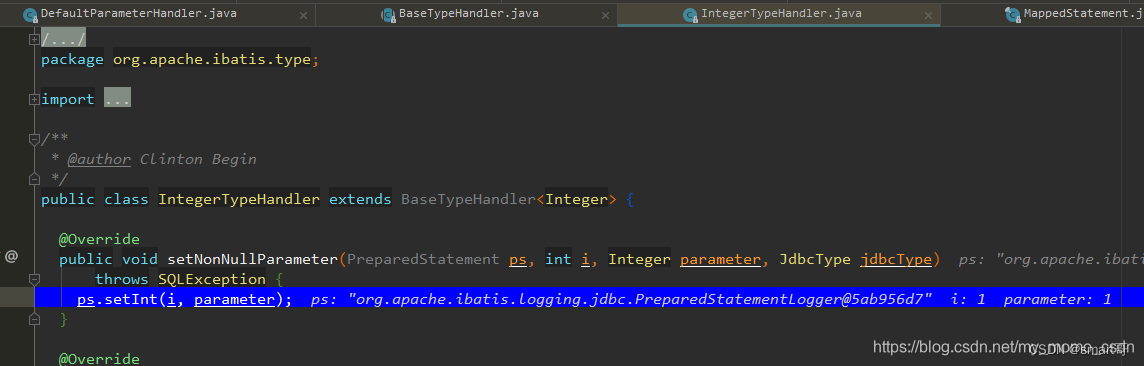This screenshot has height=366, width=1144.
Task: Close the DefaultParameterHandler.java tab
Action: (x=303, y=15)
